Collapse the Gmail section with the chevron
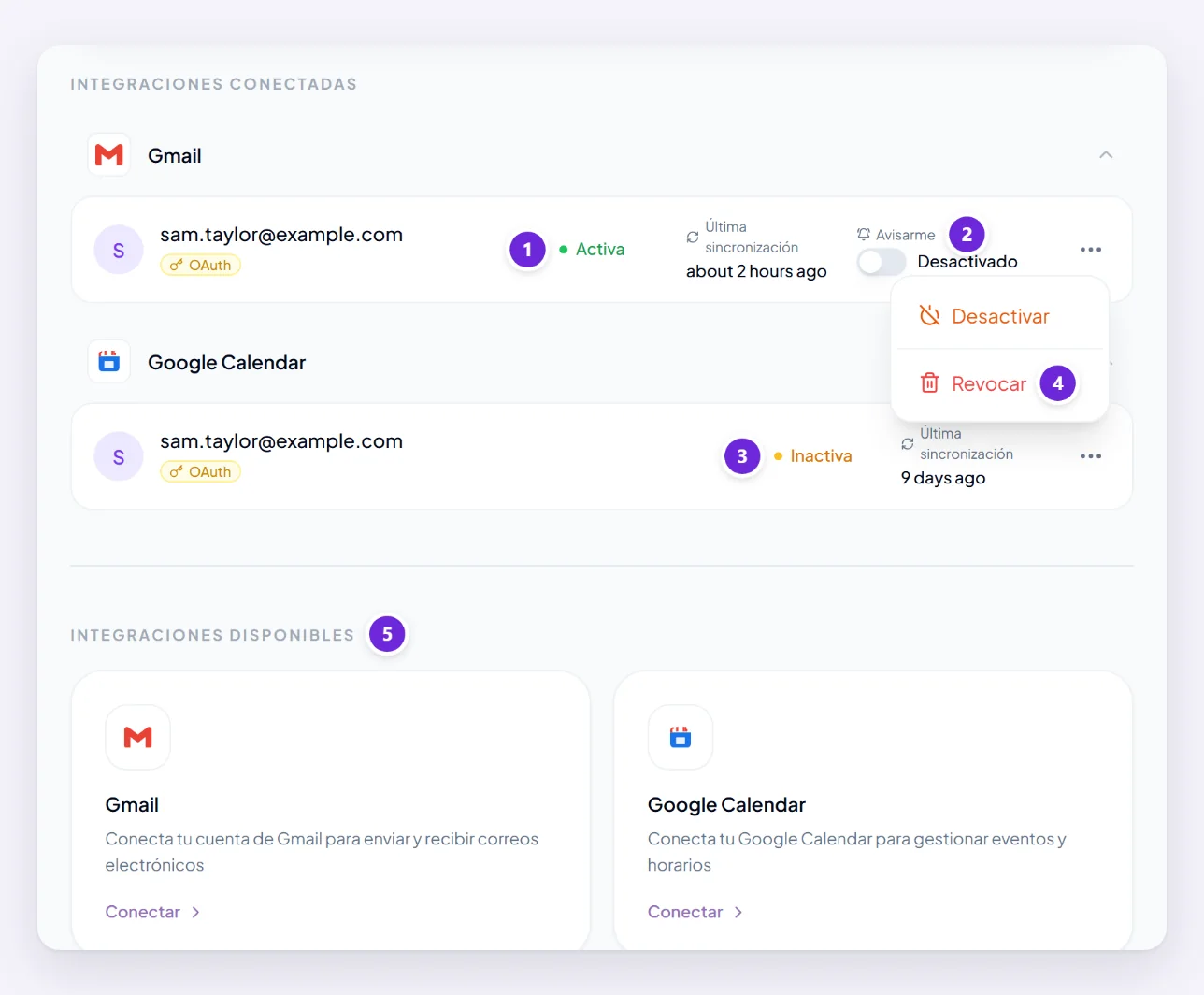1204x995 pixels. (1106, 155)
